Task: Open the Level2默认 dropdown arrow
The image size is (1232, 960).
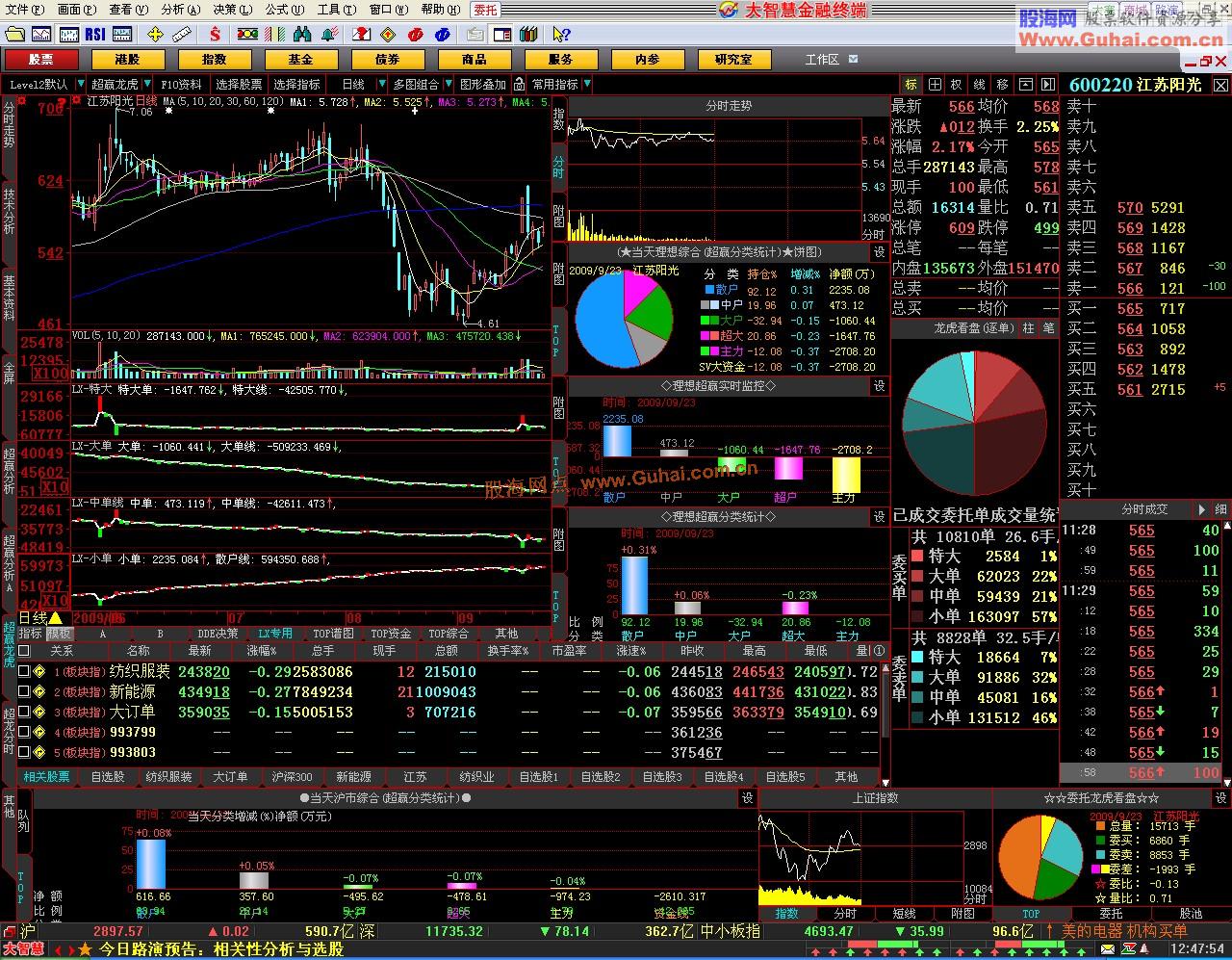Action: [80, 85]
